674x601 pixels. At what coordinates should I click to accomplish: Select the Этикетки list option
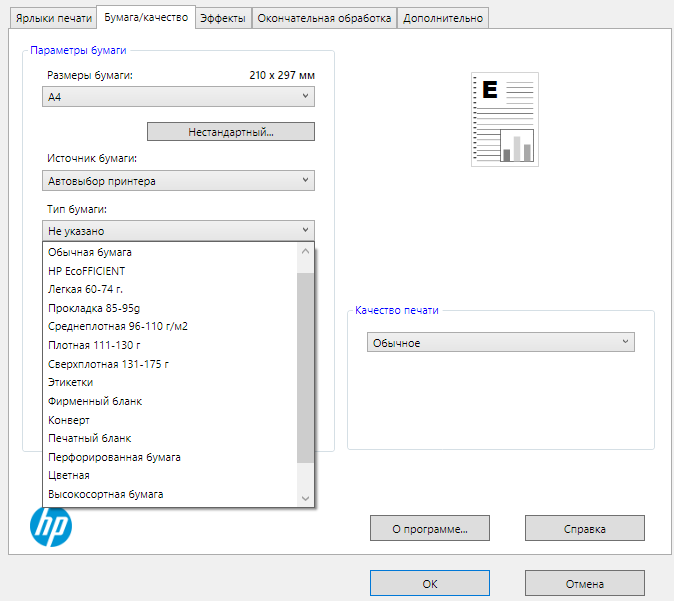coord(71,382)
